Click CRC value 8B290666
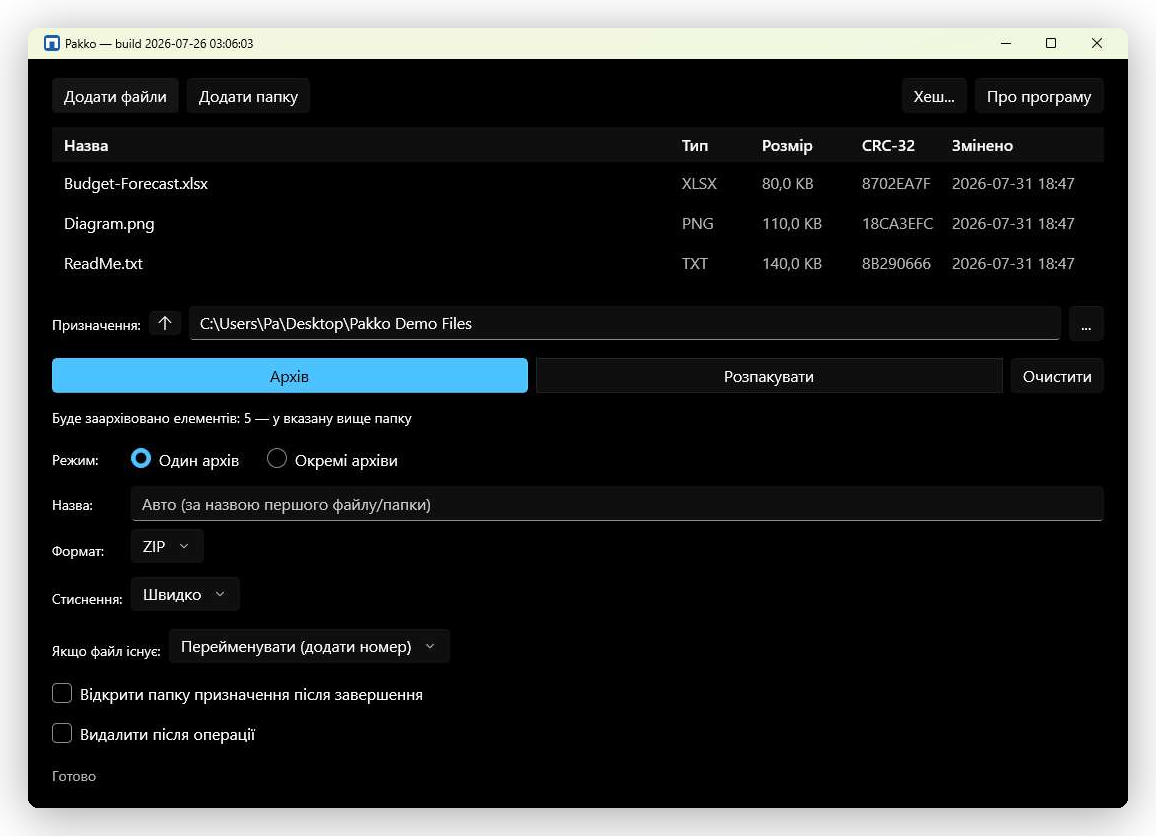The image size is (1156, 836). (896, 263)
